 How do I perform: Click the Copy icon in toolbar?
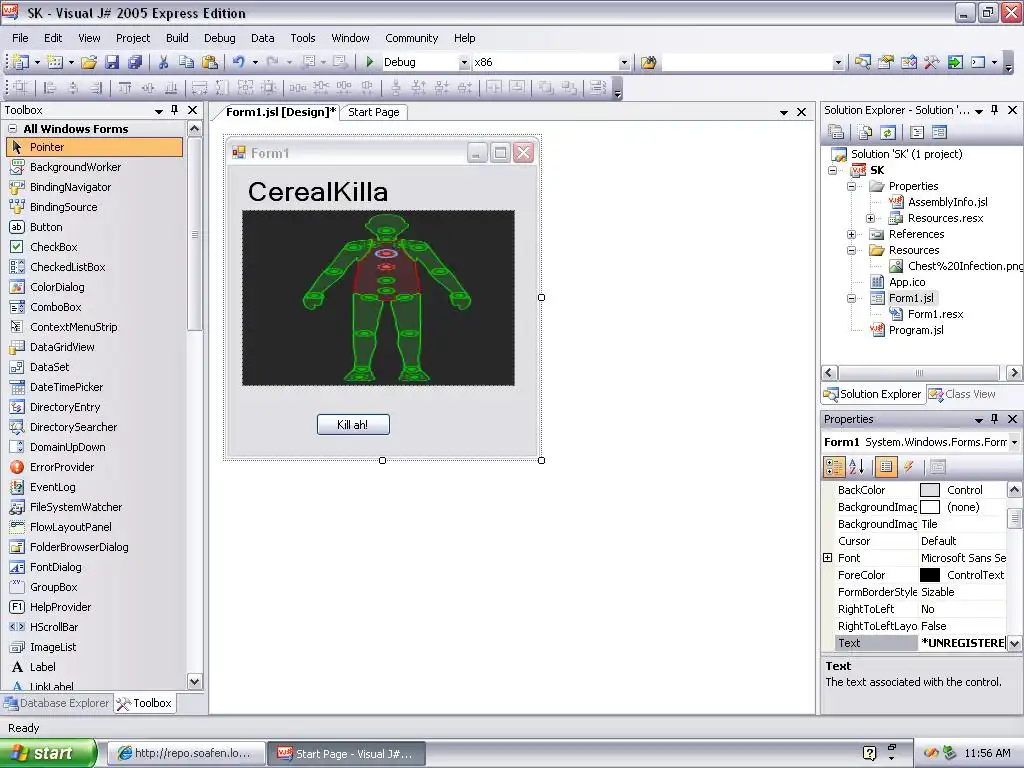[186, 62]
